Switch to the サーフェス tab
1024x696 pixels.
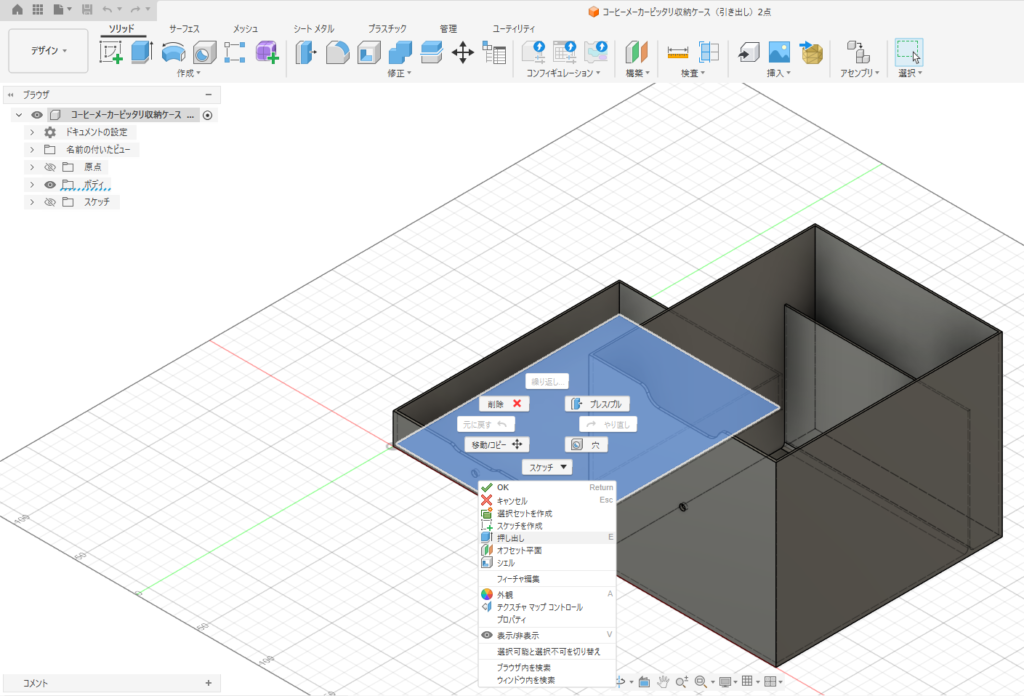point(184,29)
